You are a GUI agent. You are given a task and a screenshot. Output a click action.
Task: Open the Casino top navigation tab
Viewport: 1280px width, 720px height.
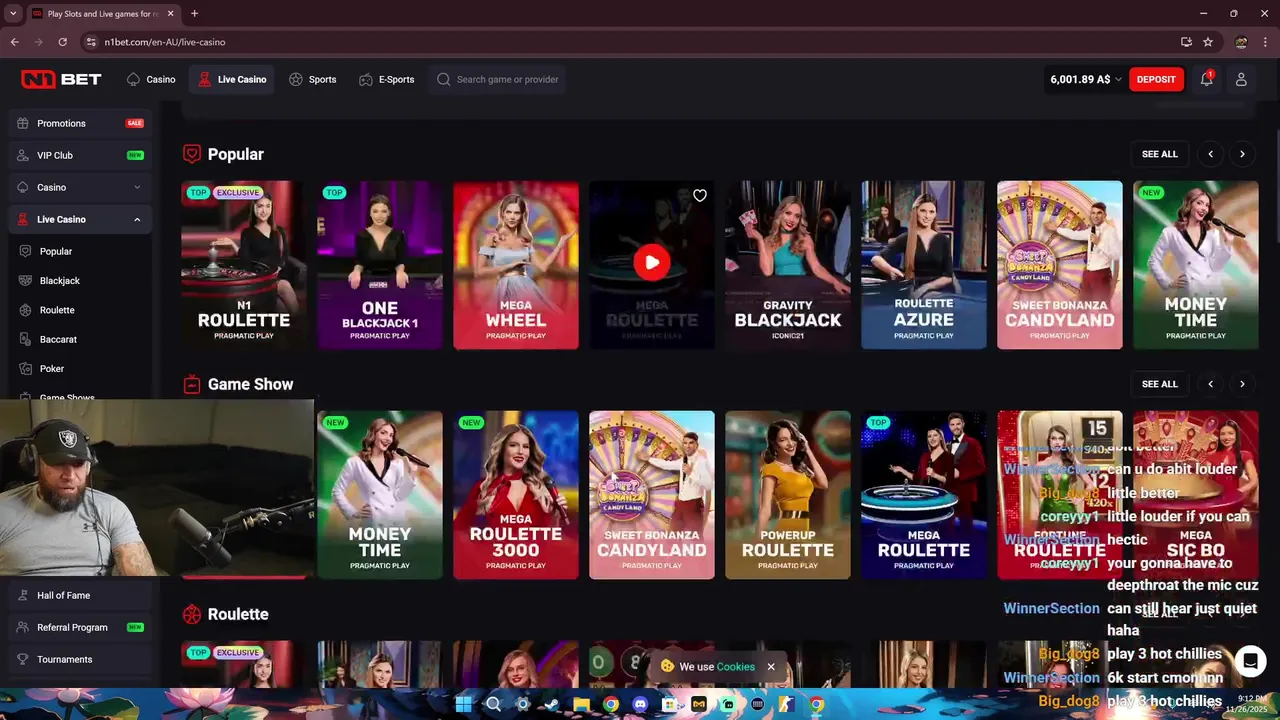pyautogui.click(x=151, y=79)
